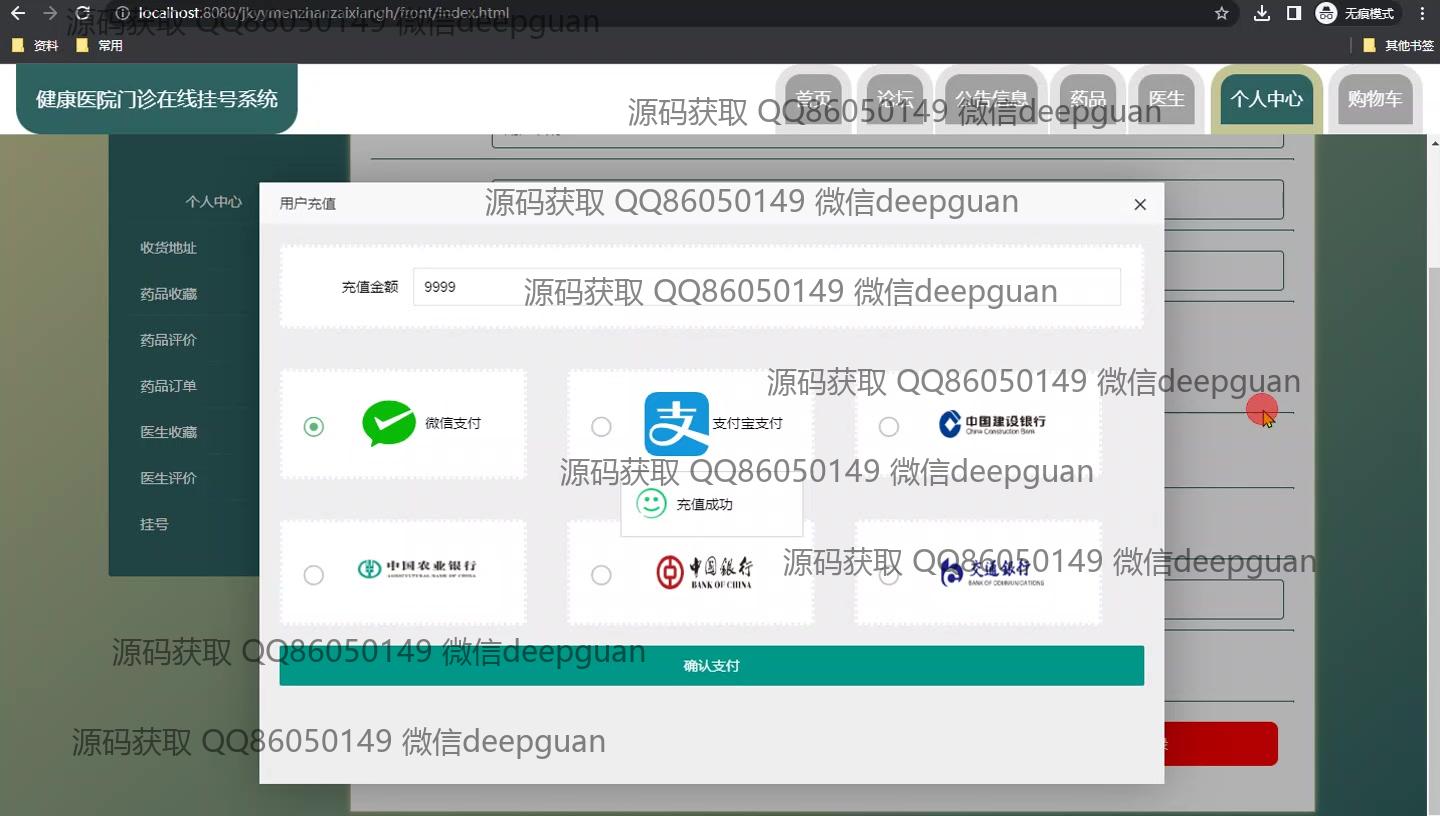Close the 用户充值 dialog
This screenshot has width=1440, height=816.
1140,204
